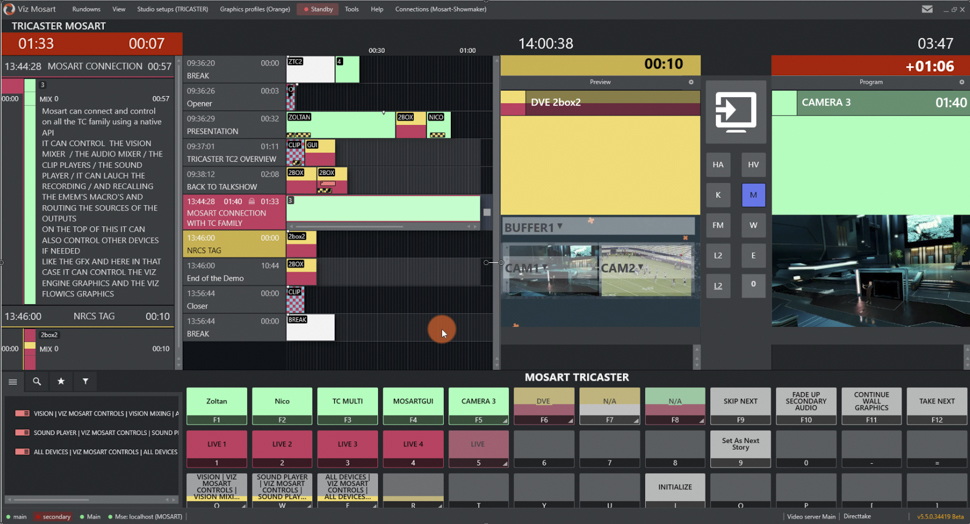Open the CAM1 source dropdown

pos(546,267)
